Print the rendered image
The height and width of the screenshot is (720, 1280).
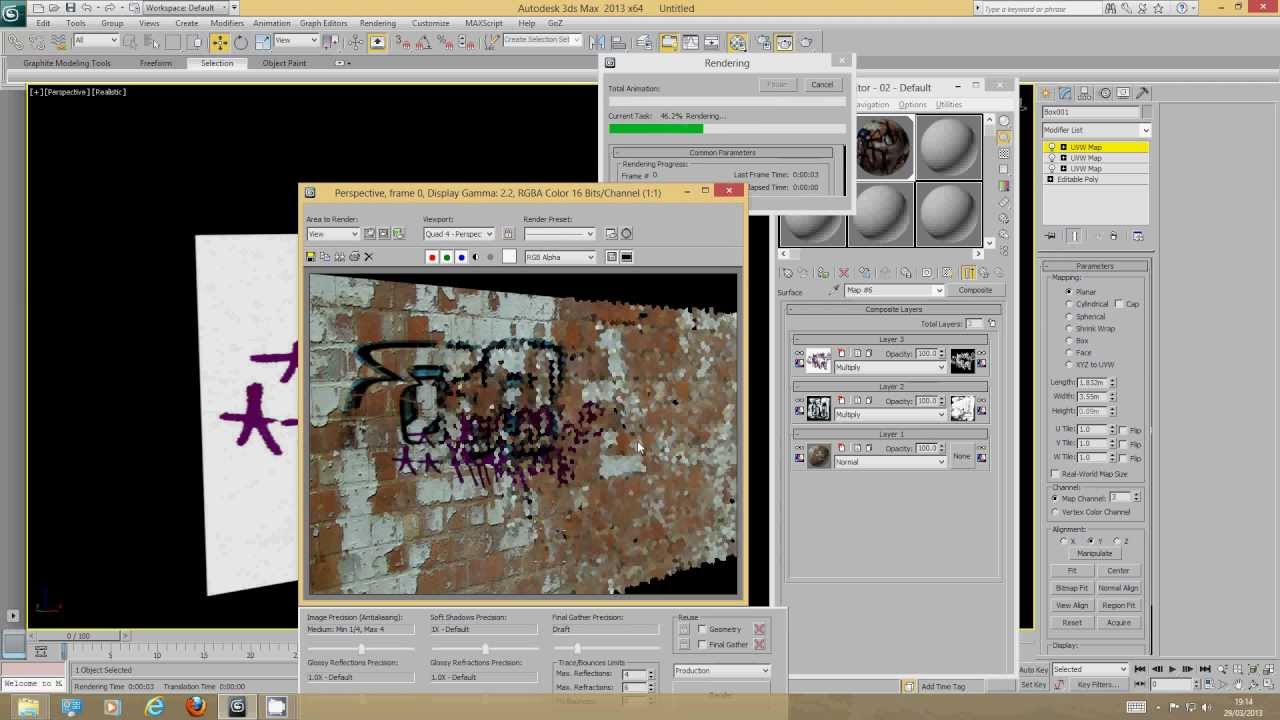coord(354,257)
